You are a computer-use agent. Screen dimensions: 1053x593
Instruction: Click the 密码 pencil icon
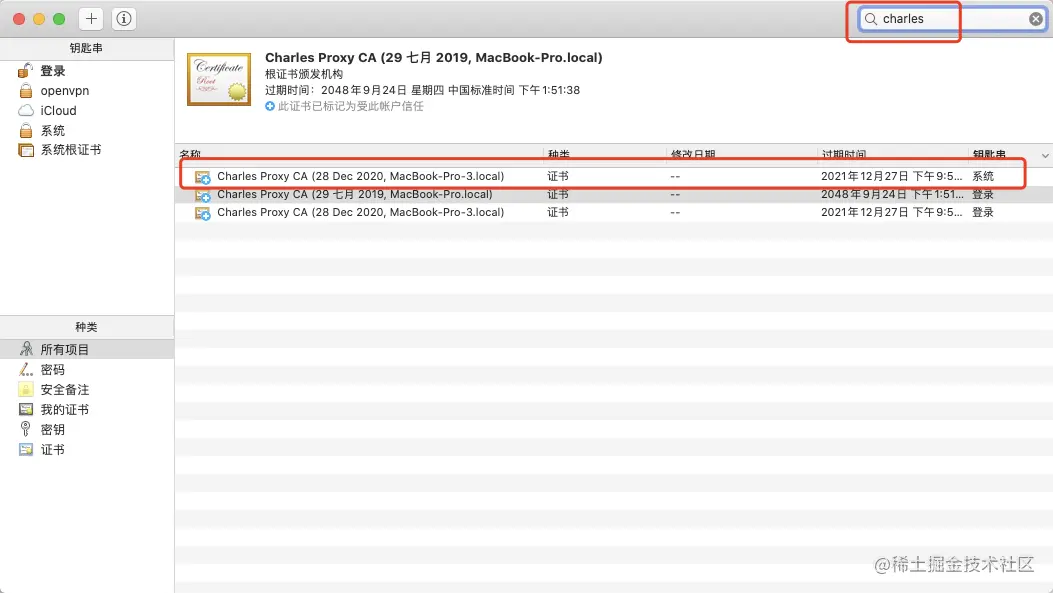point(26,369)
